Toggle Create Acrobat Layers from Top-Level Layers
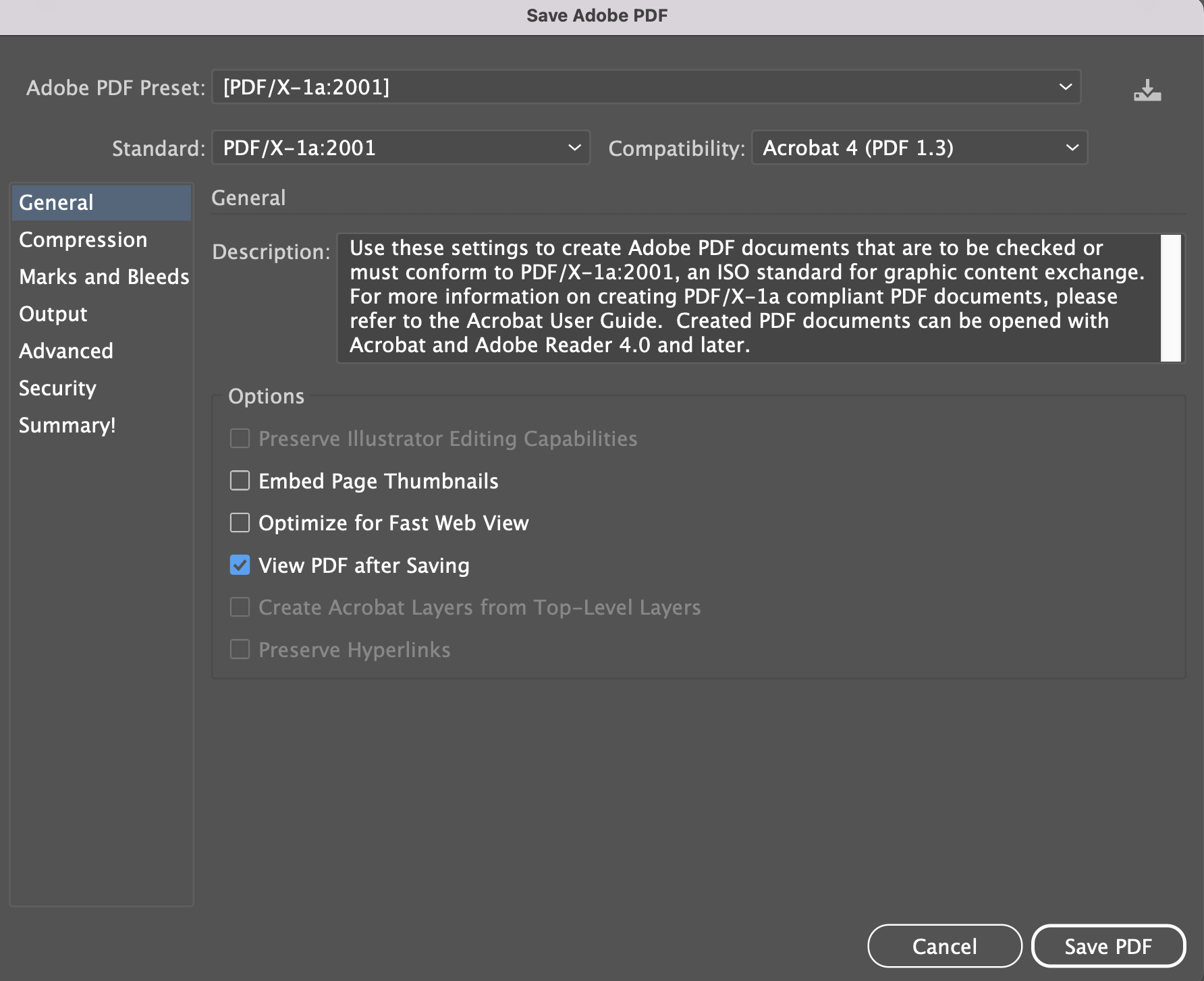The width and height of the screenshot is (1204, 981). (240, 607)
